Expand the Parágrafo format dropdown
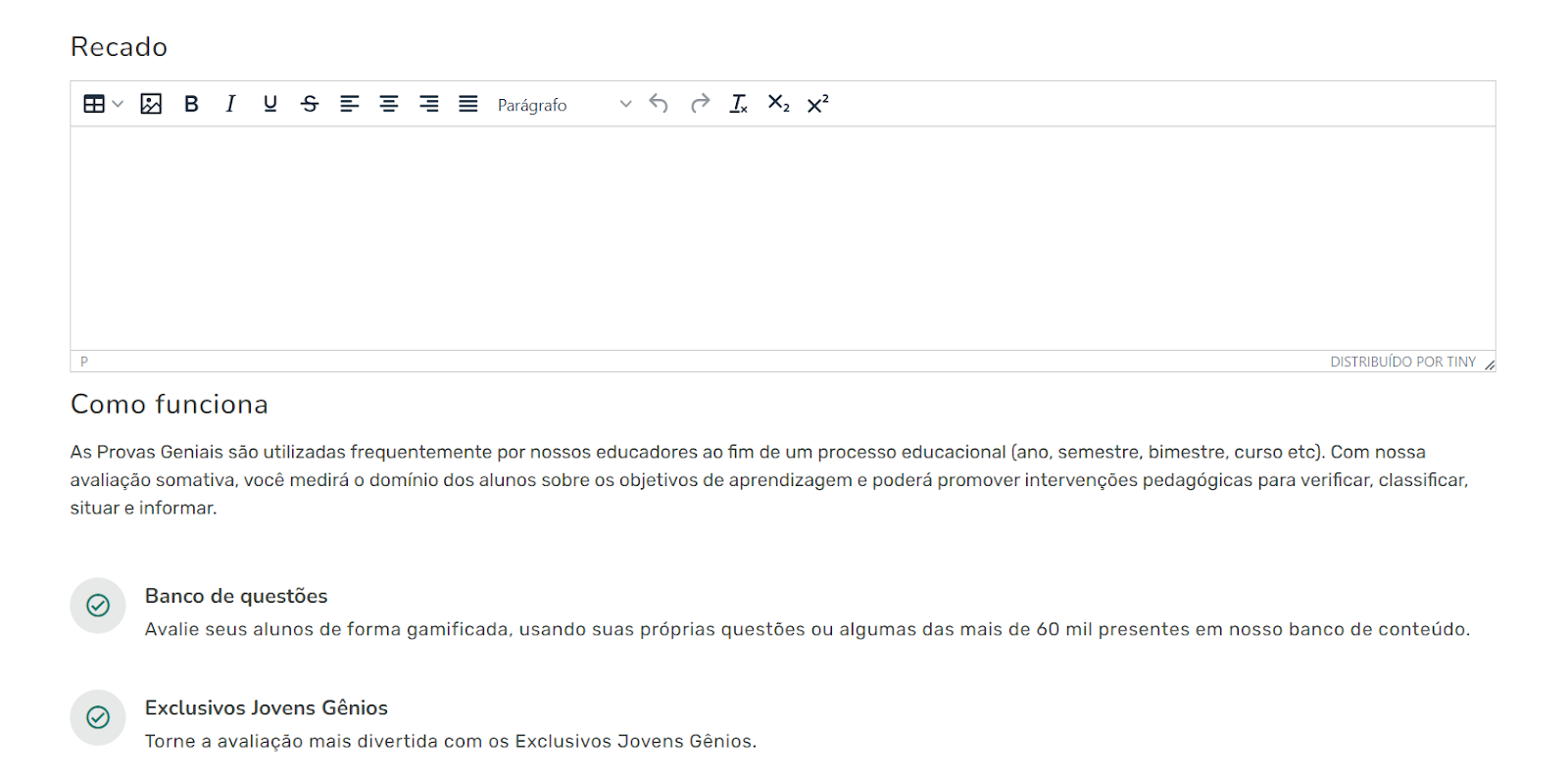This screenshot has width=1568, height=781. [x=563, y=105]
